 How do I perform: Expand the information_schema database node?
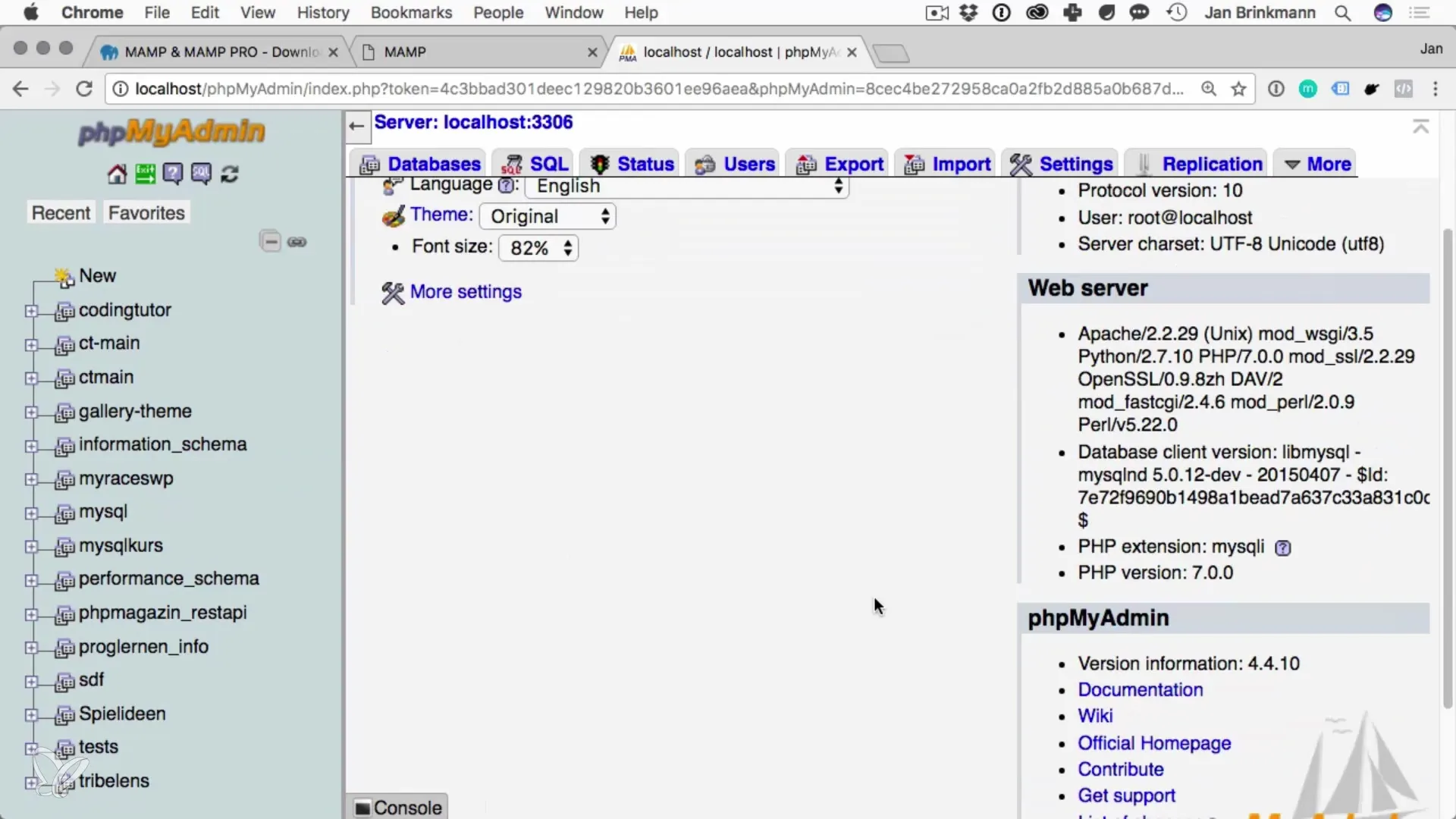tap(31, 446)
